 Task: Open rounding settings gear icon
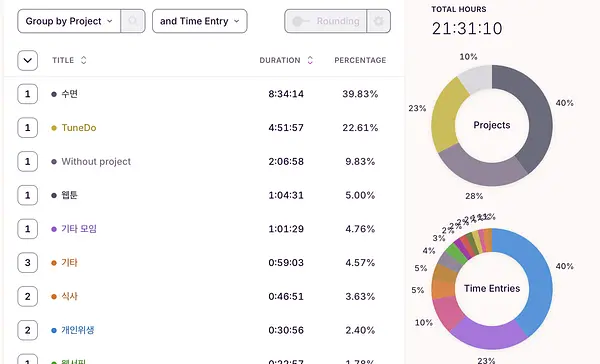tap(378, 21)
